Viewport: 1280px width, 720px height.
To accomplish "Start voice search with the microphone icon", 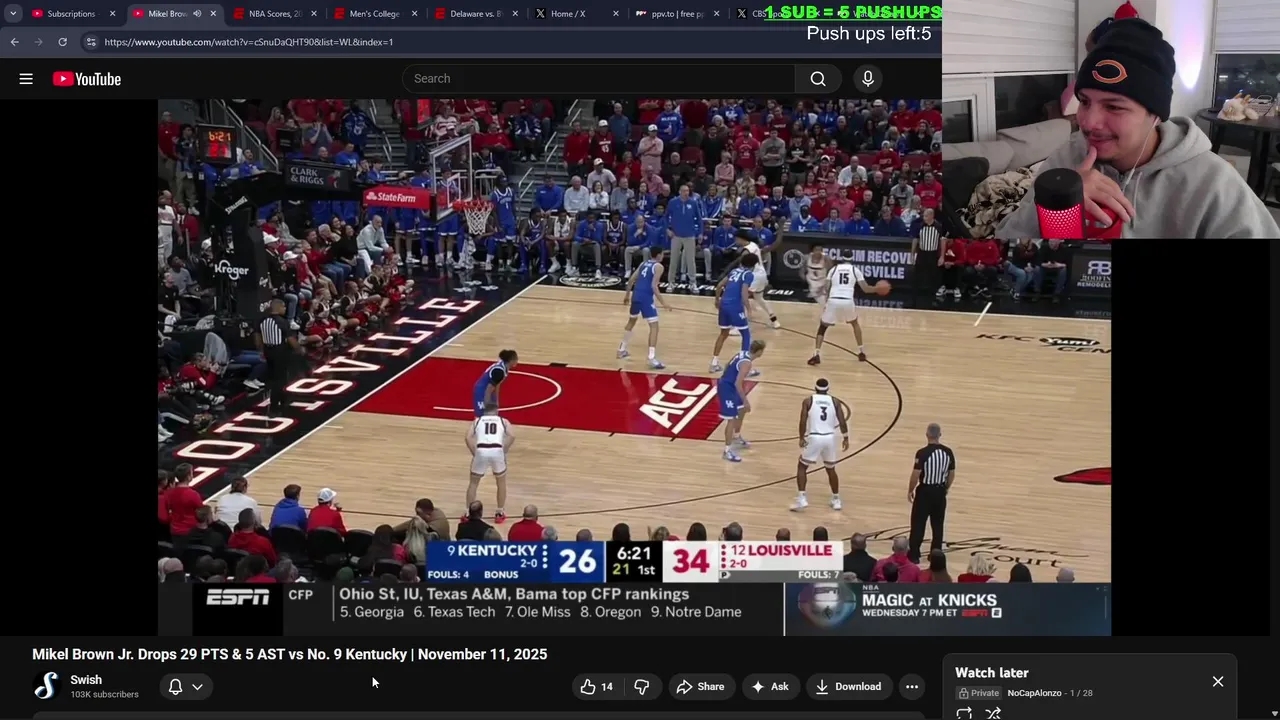I will (868, 79).
